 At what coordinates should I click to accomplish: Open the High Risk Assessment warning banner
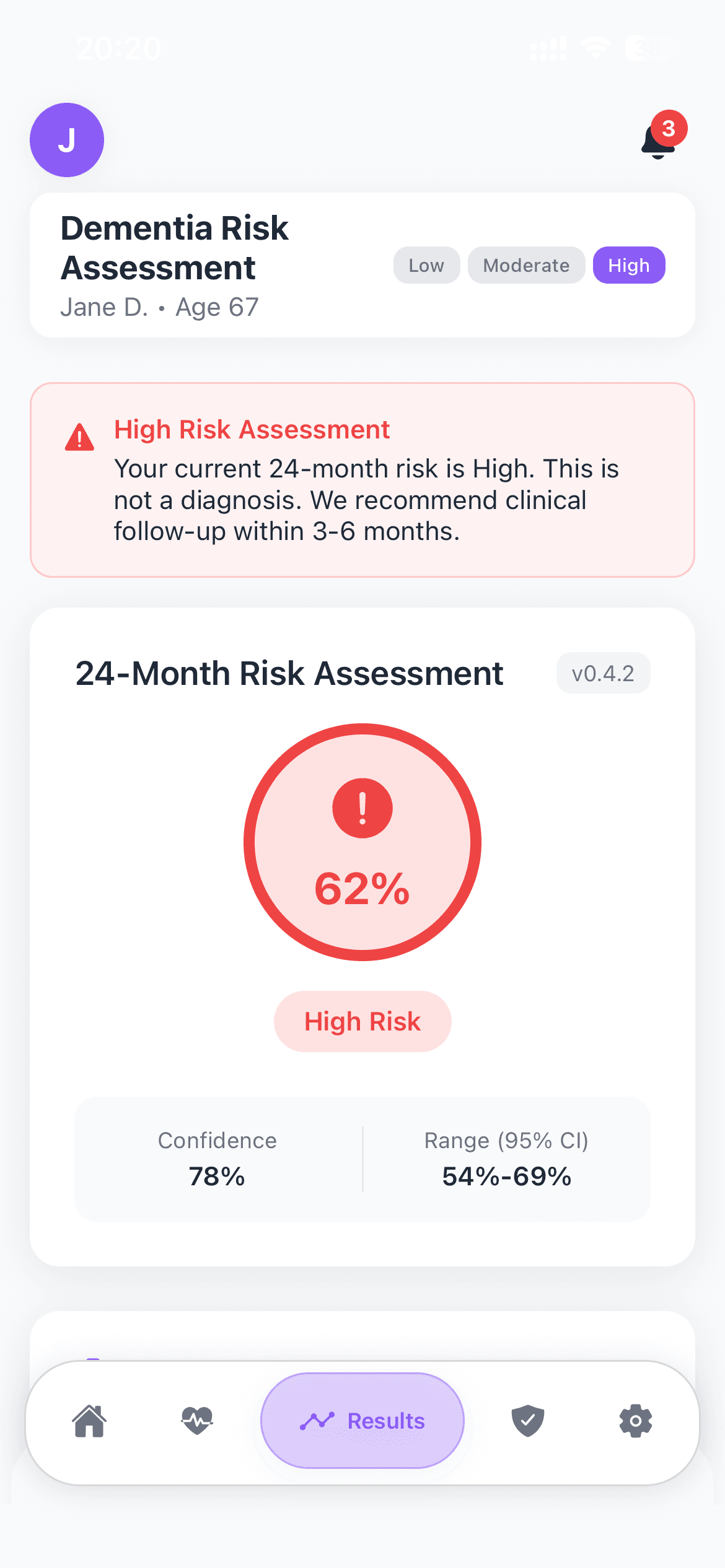362,480
